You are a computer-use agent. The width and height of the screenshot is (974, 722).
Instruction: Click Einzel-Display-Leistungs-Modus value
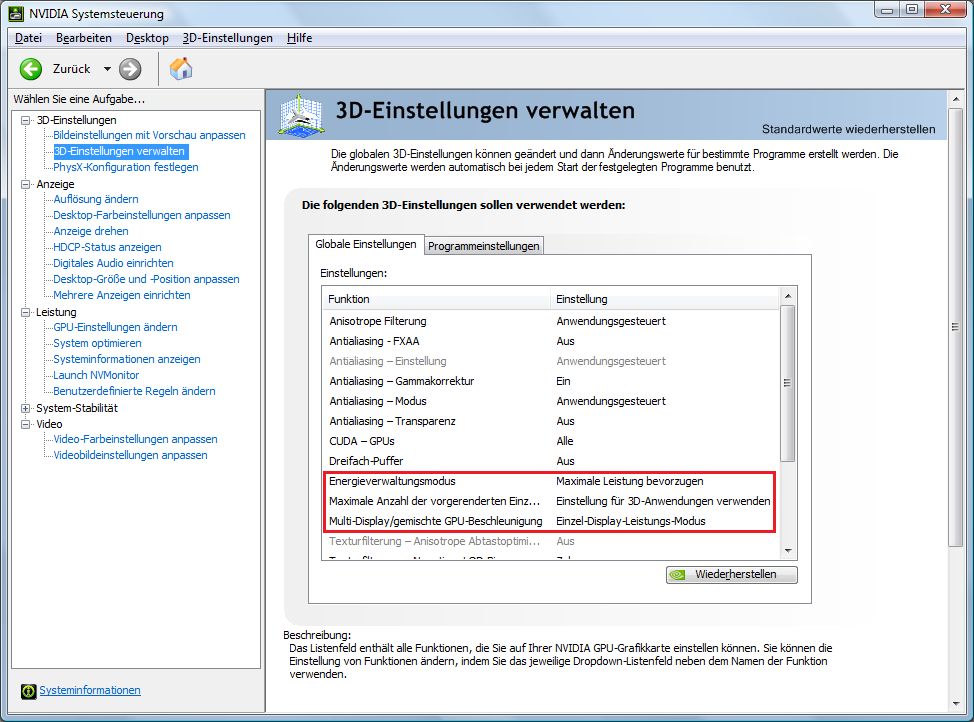(631, 521)
